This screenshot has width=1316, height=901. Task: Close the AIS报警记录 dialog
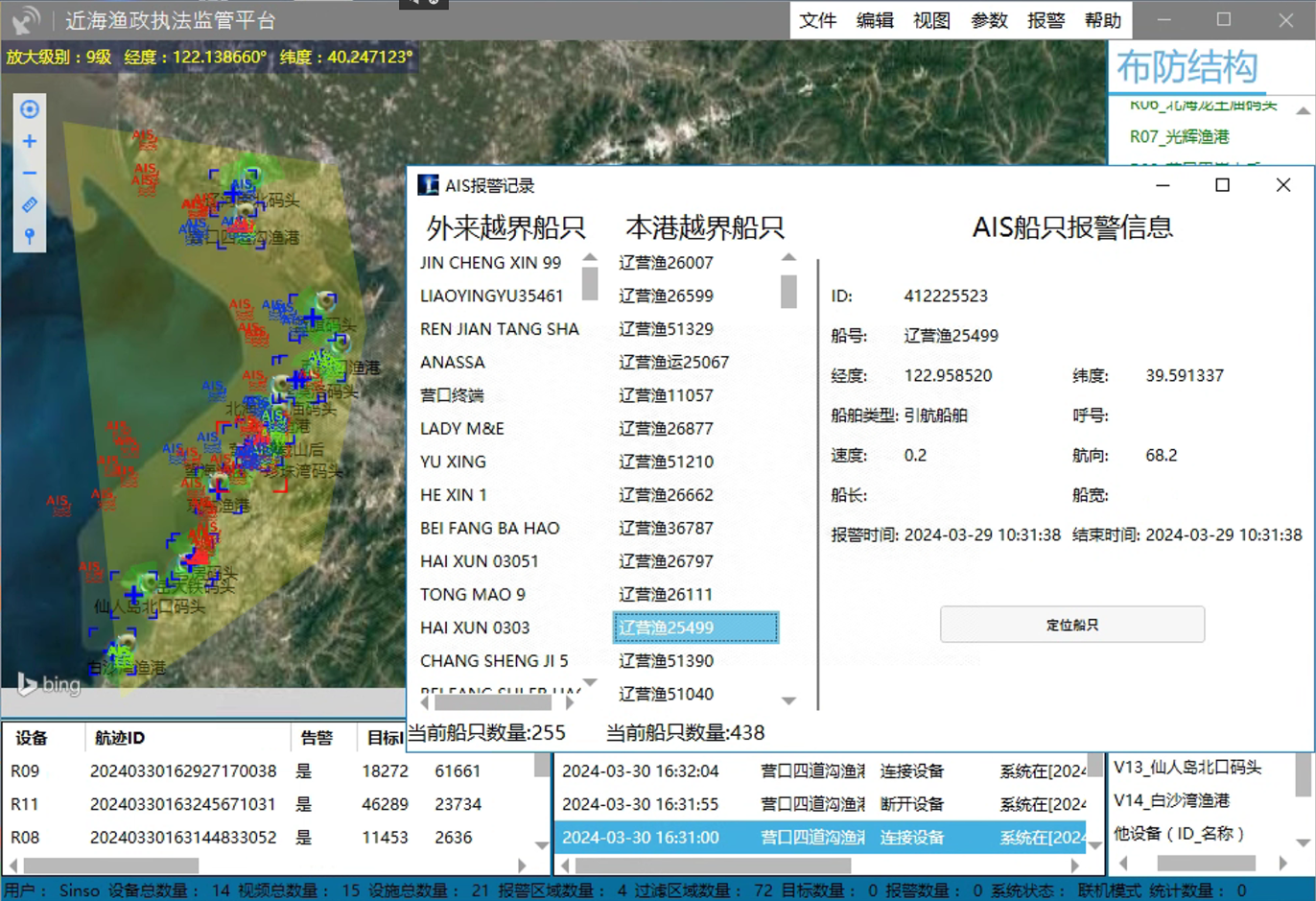(1283, 185)
